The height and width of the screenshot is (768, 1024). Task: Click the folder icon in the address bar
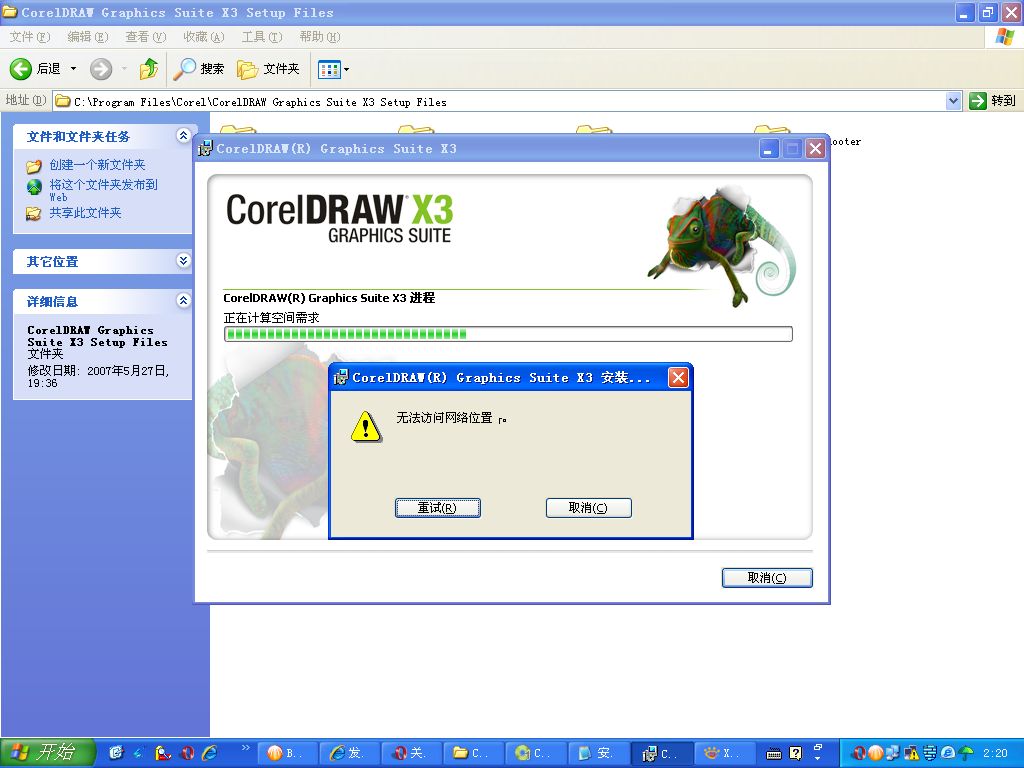coord(63,101)
